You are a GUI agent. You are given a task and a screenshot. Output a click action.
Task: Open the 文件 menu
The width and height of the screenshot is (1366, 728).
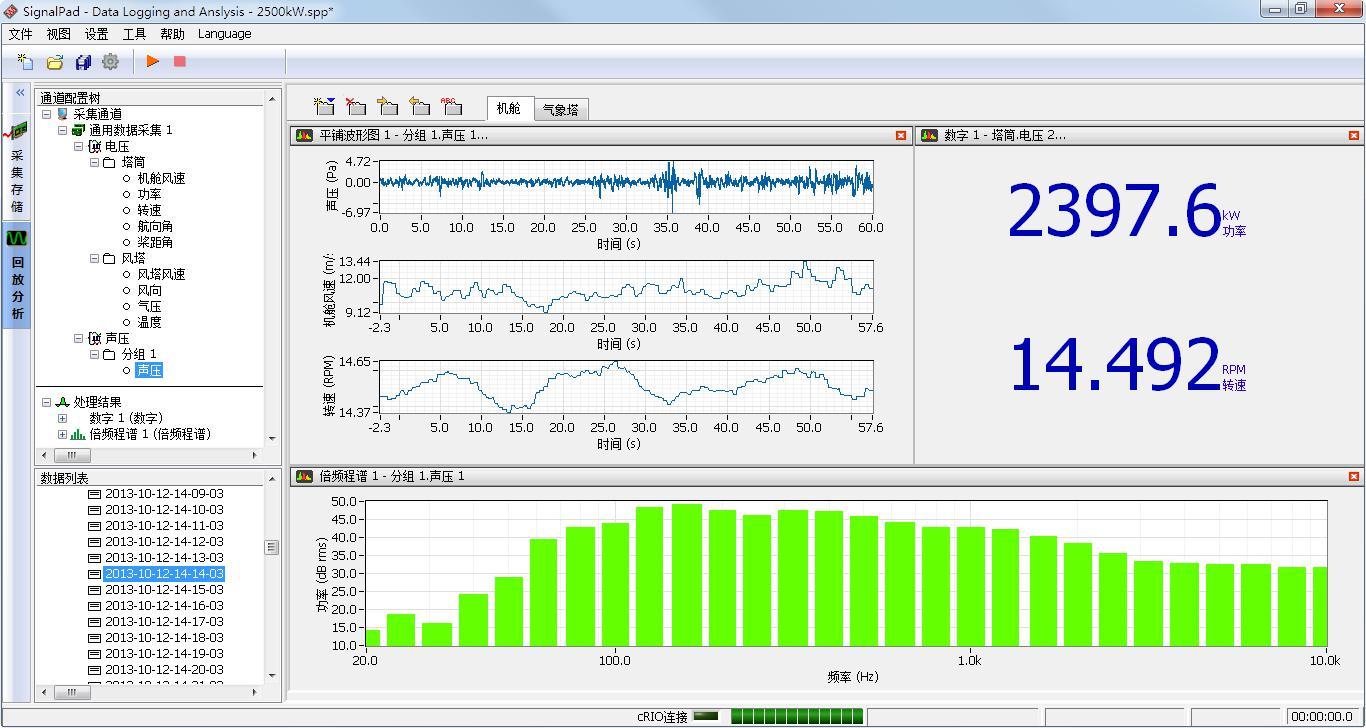21,34
